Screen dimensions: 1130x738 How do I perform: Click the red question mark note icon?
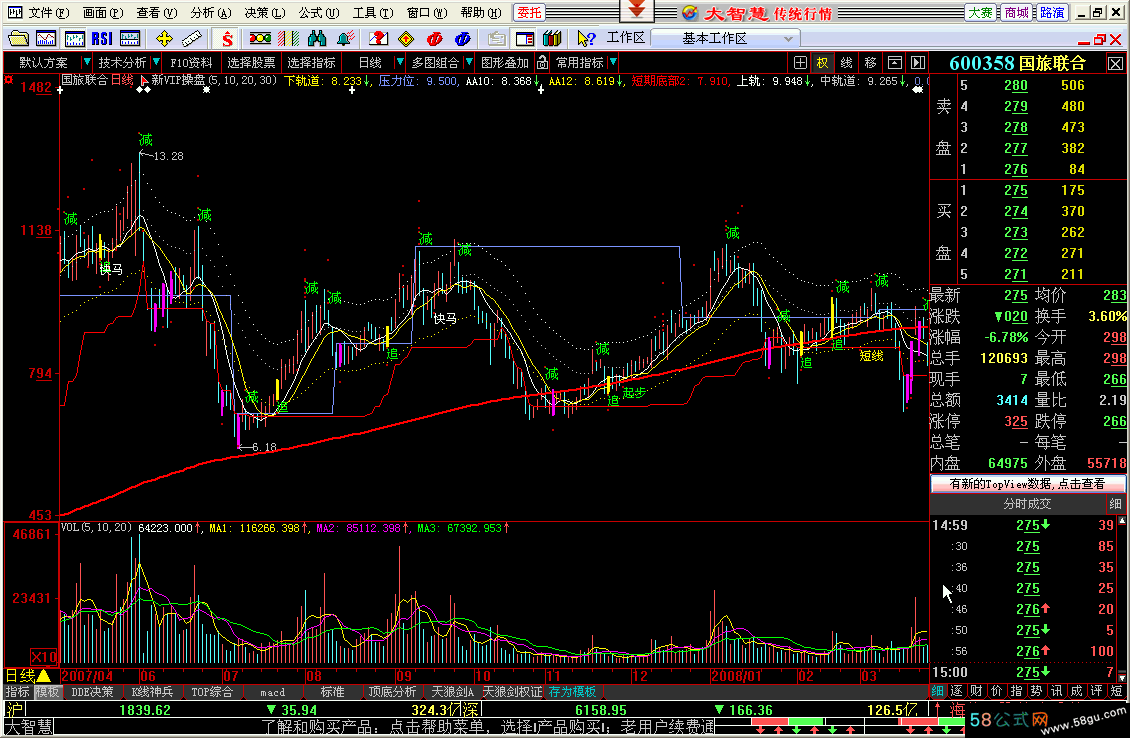coord(378,38)
